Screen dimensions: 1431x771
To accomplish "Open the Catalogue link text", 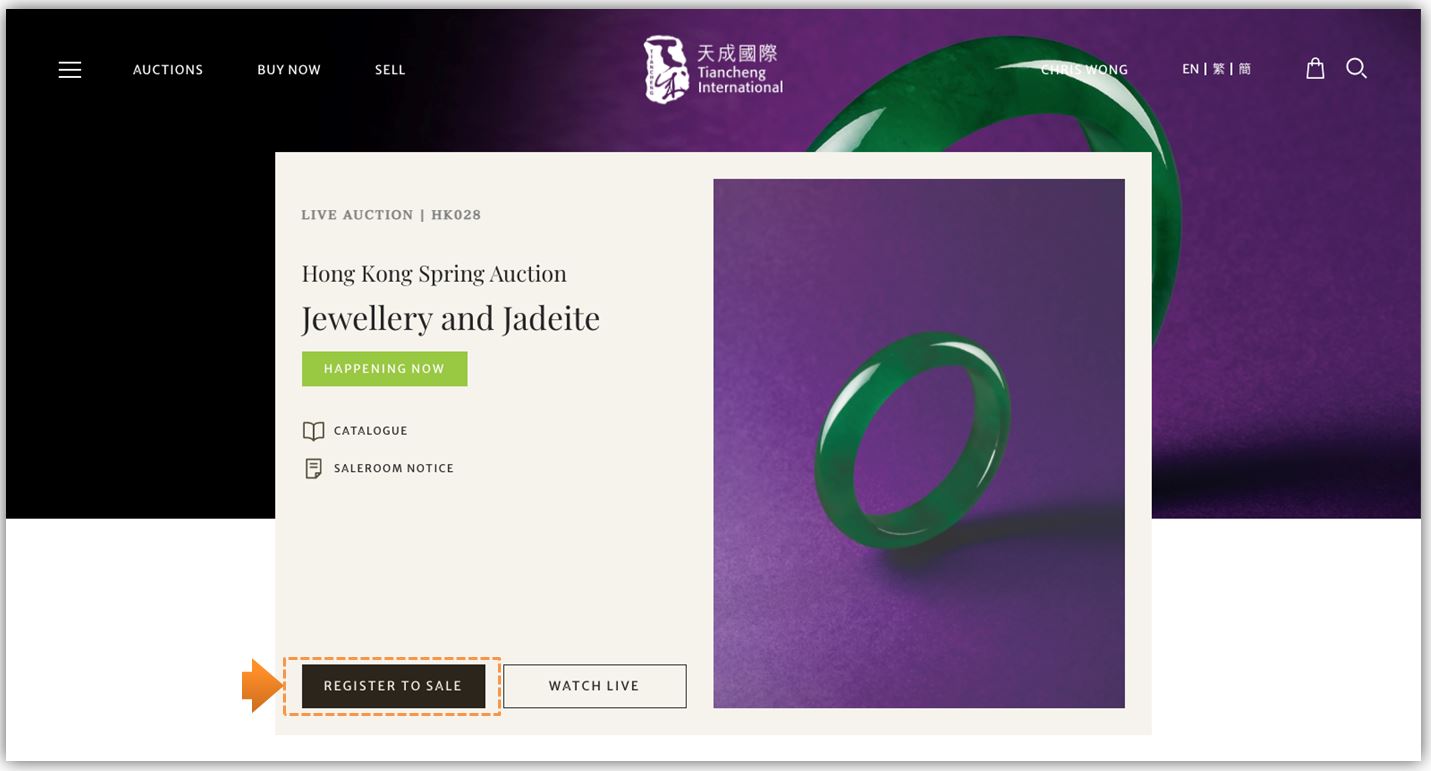I will (x=371, y=431).
